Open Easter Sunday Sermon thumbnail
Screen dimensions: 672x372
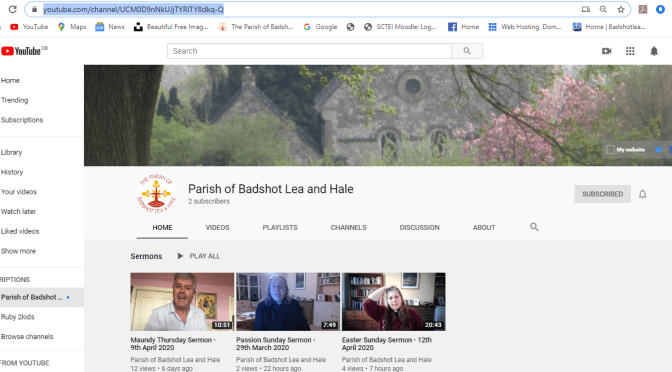(393, 302)
